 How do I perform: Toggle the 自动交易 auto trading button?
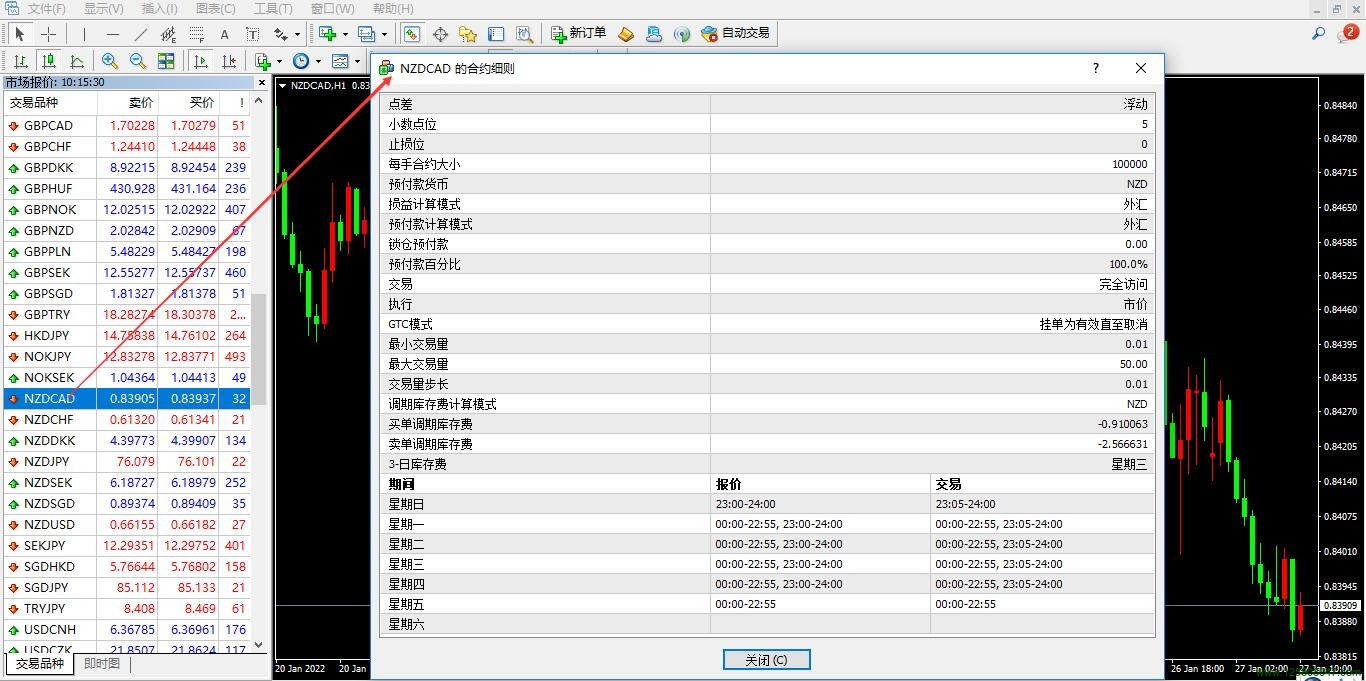[x=735, y=34]
